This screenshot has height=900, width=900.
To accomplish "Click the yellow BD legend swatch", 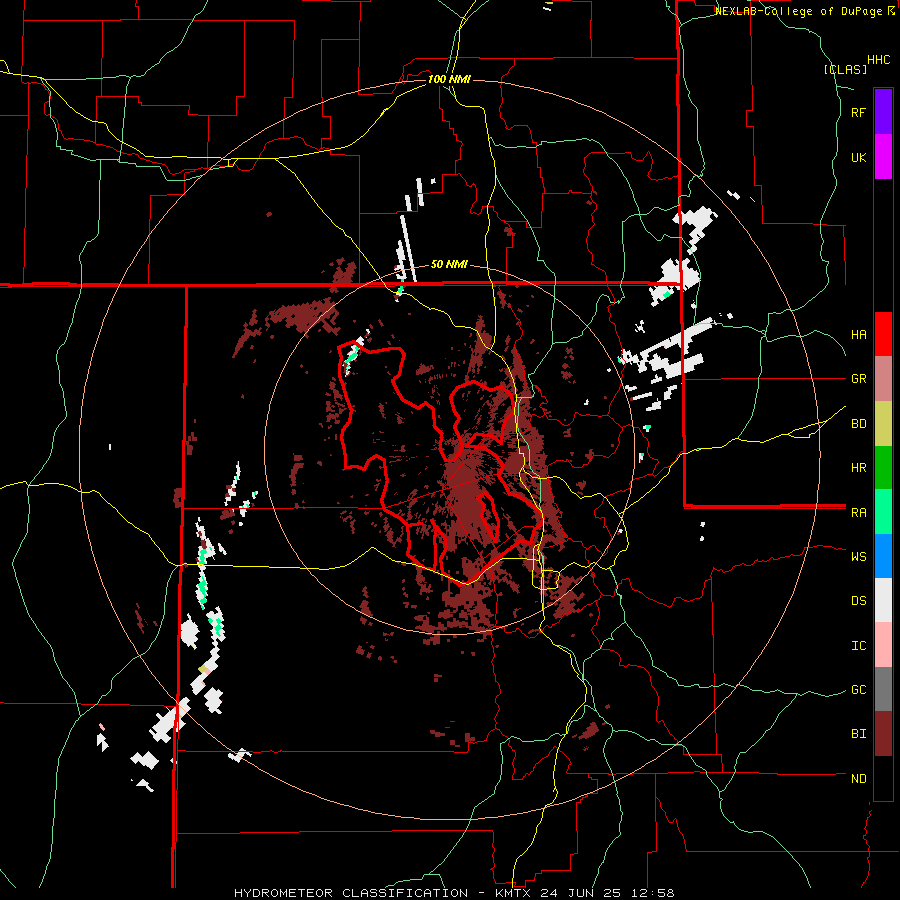I will tap(883, 424).
